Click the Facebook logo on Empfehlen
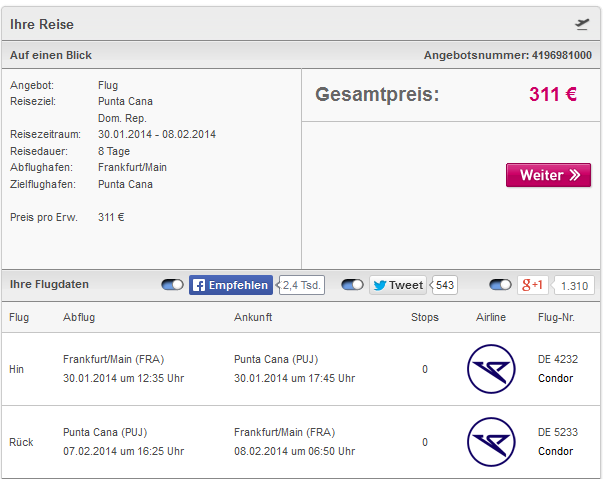 coord(199,285)
